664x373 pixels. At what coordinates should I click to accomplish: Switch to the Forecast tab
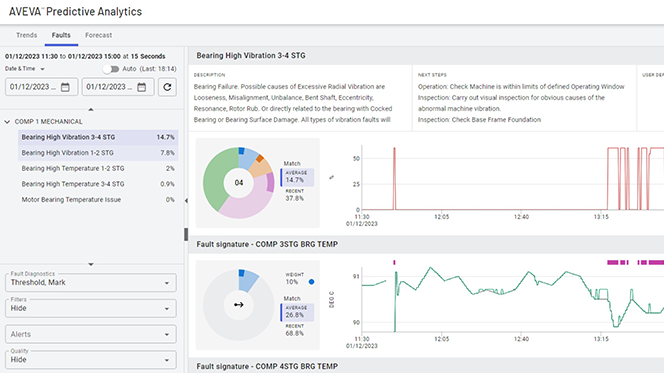click(98, 35)
